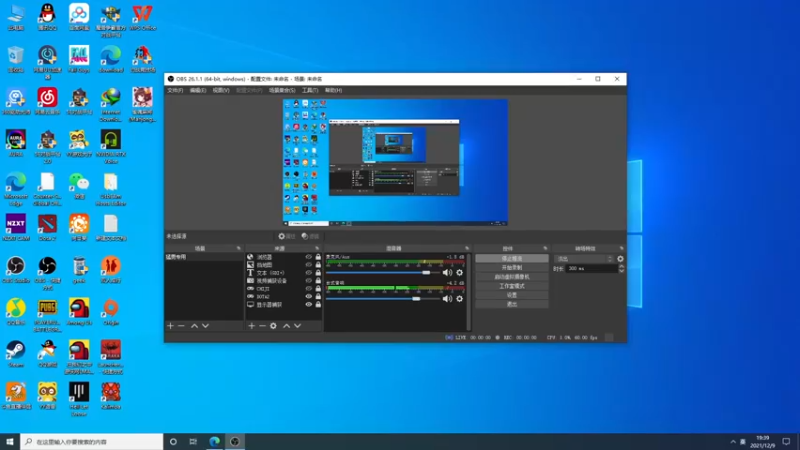This screenshot has height=450, width=800.
Task: Click the transition duration 300 ms field
Action: 591,268
